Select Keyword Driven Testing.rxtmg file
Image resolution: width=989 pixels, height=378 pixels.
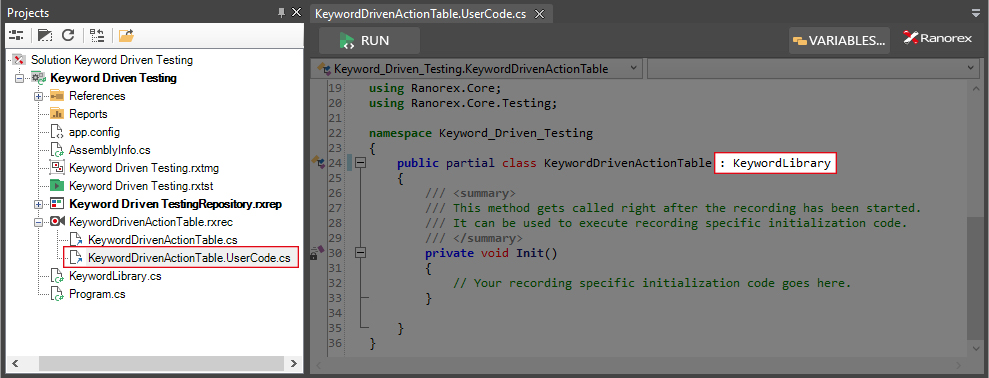144,168
